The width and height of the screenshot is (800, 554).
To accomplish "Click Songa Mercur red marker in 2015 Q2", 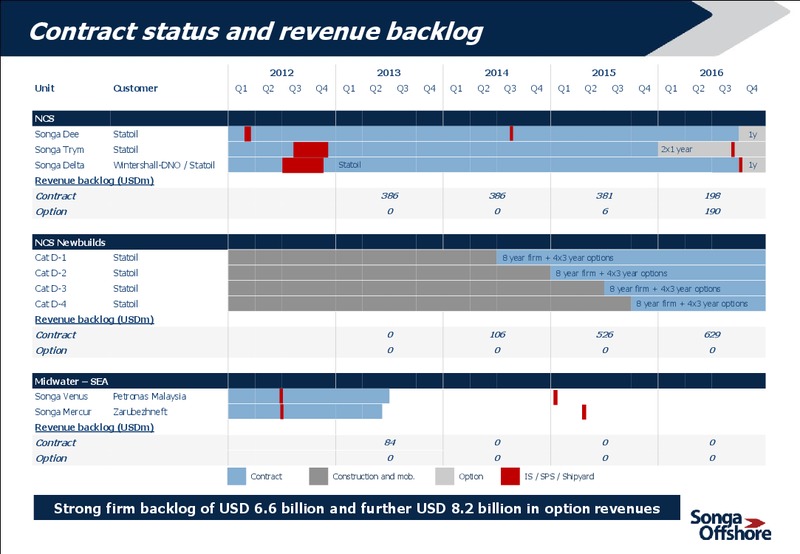I will 584,412.
